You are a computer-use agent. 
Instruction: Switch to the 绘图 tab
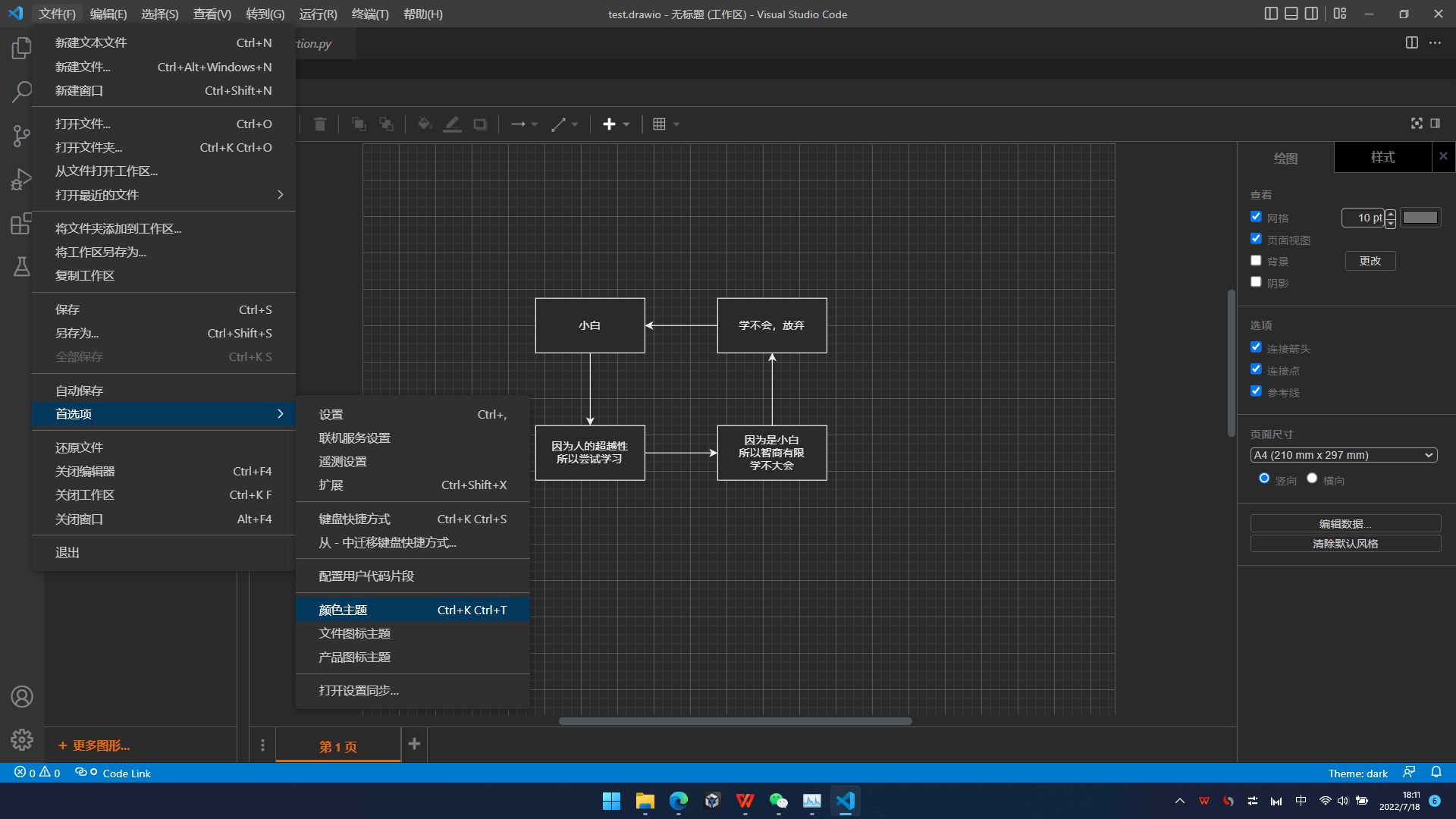(x=1285, y=158)
